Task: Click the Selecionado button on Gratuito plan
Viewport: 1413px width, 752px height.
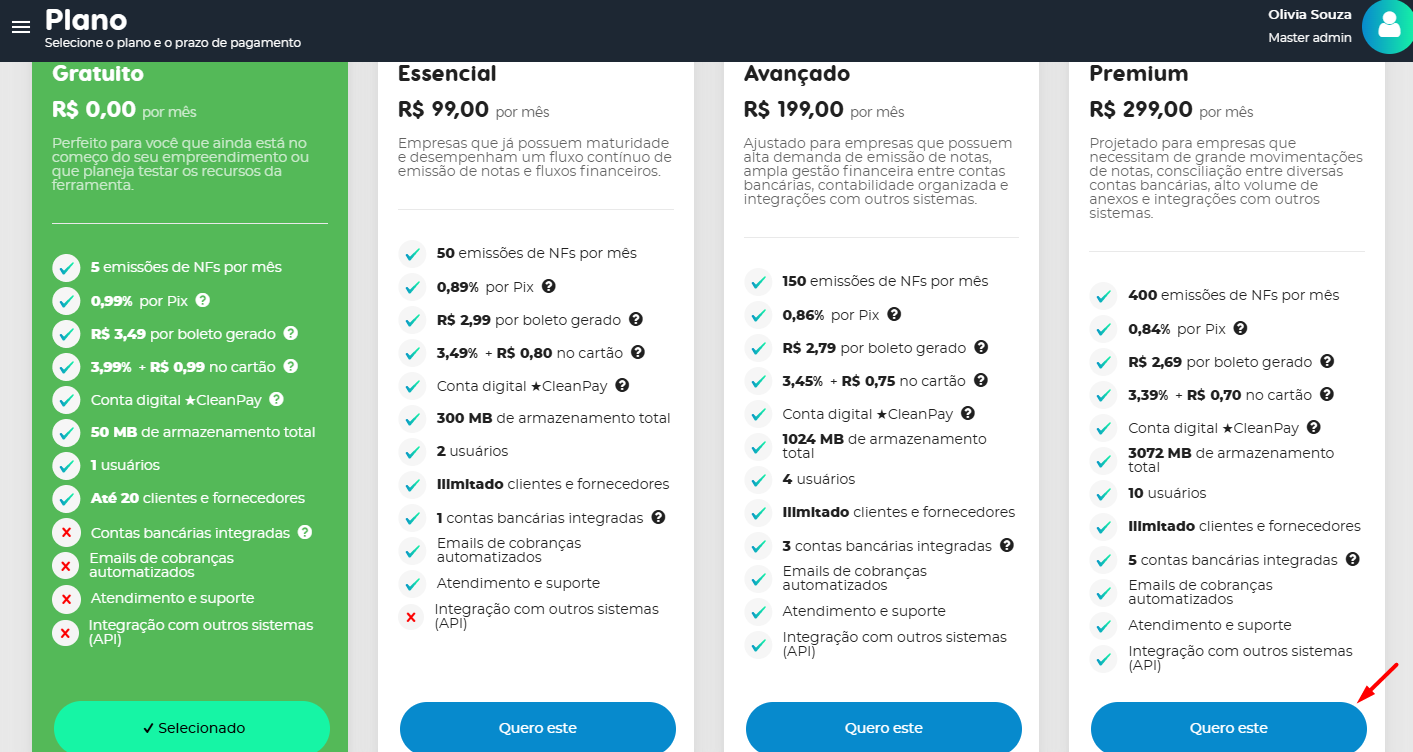Action: (192, 727)
